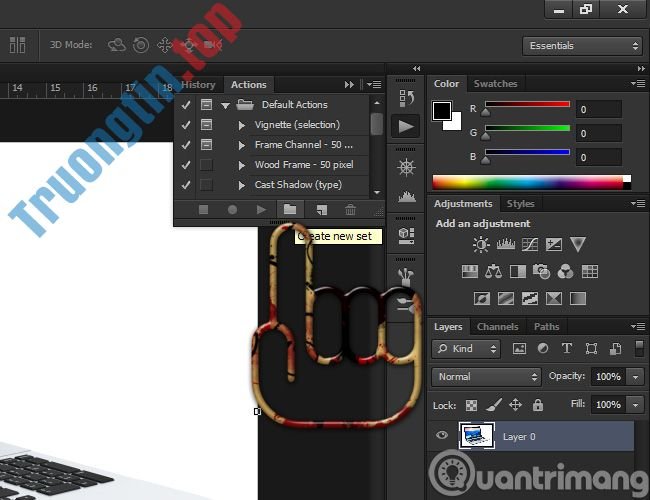Viewport: 650px width, 500px height.
Task: Open the Fill slider dropdown arrow
Action: pyautogui.click(x=635, y=405)
